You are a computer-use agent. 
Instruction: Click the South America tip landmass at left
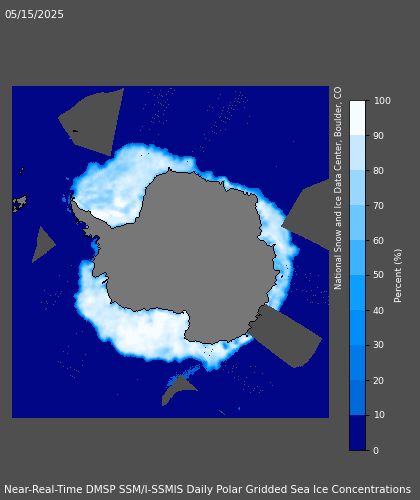point(19,203)
